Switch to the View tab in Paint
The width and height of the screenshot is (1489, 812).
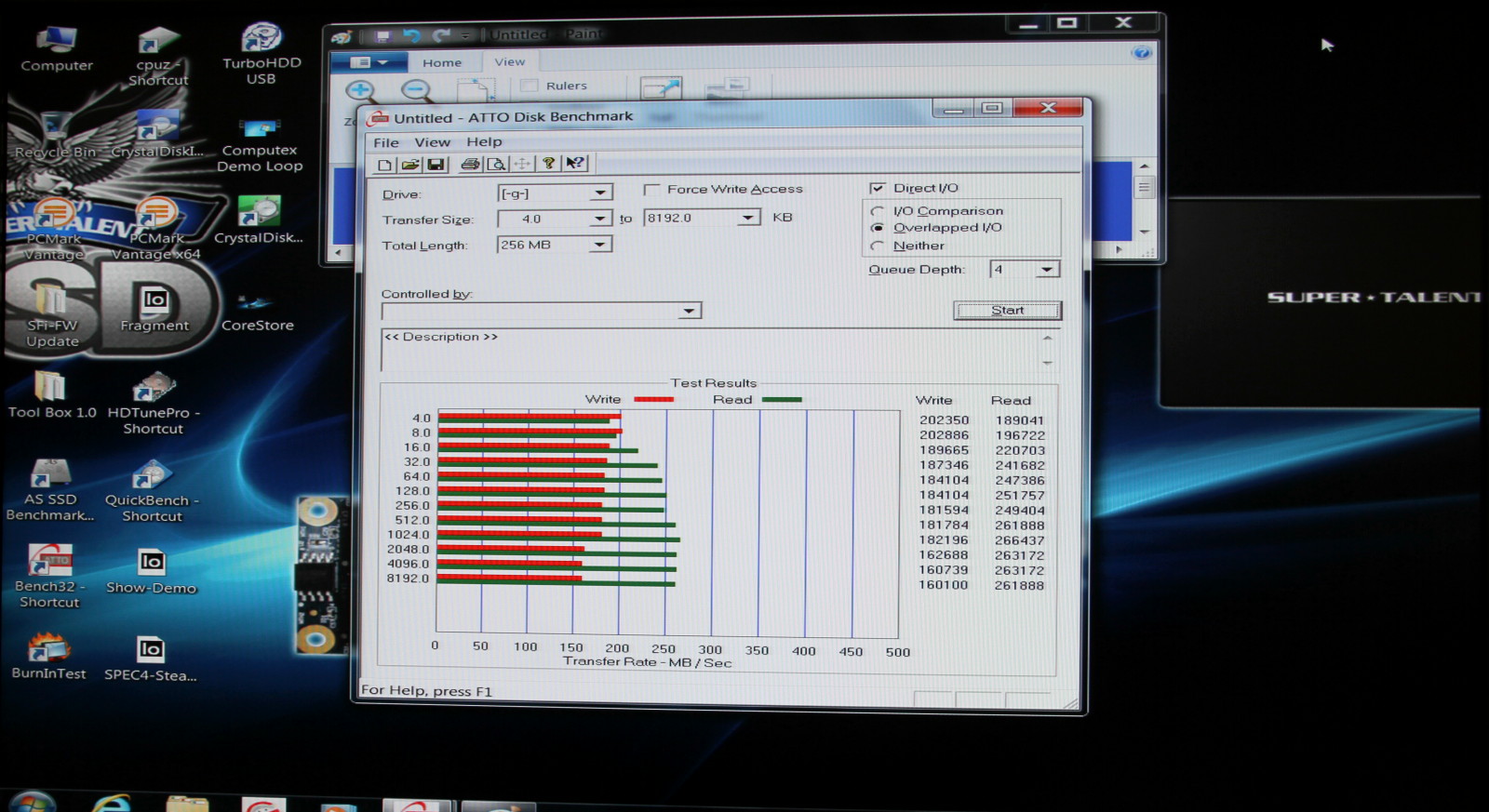[x=509, y=61]
